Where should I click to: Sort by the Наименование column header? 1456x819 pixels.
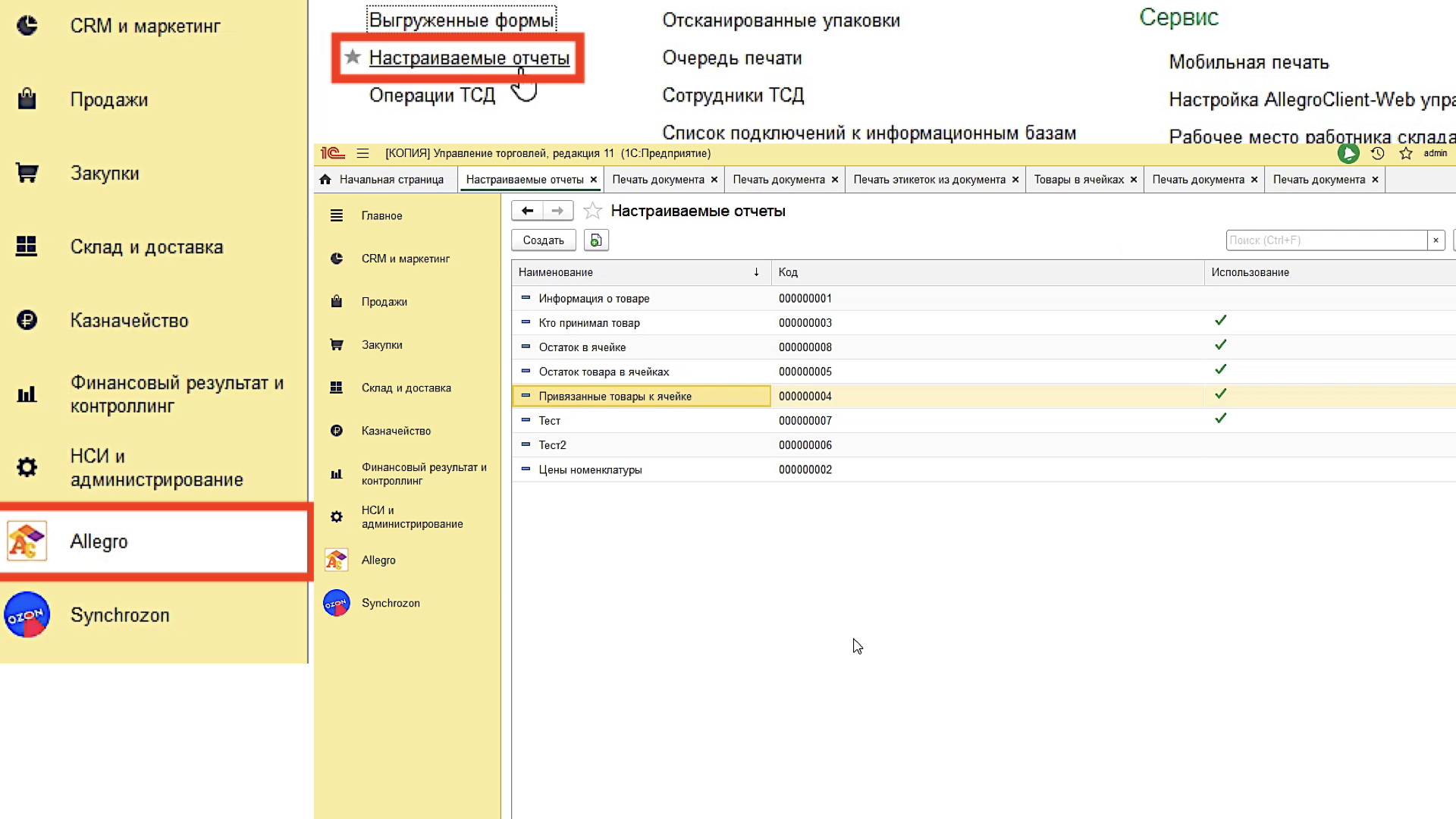[x=641, y=272]
